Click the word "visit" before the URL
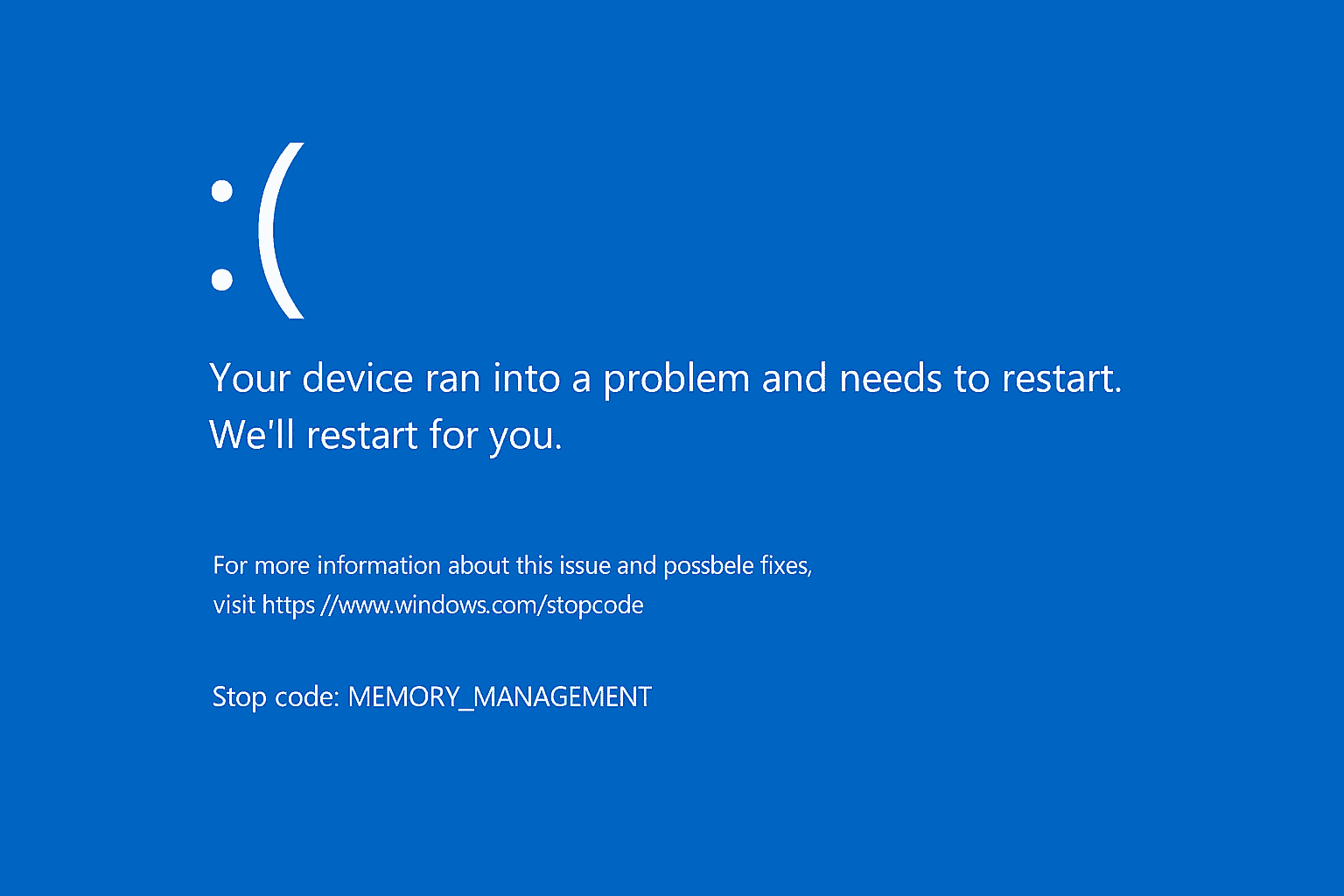Viewport: 1344px width, 896px height. (234, 605)
